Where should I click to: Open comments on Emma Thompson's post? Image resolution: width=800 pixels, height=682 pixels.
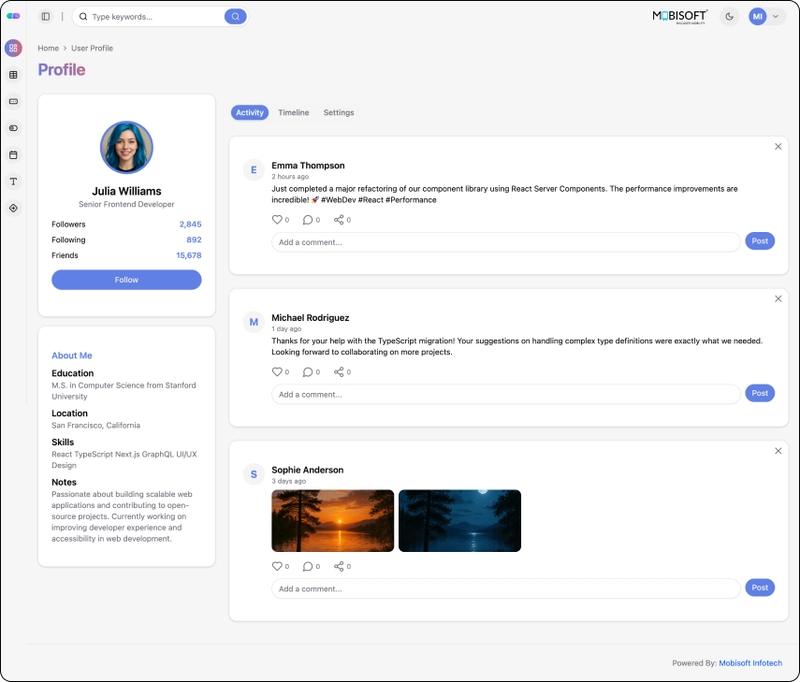(x=308, y=220)
